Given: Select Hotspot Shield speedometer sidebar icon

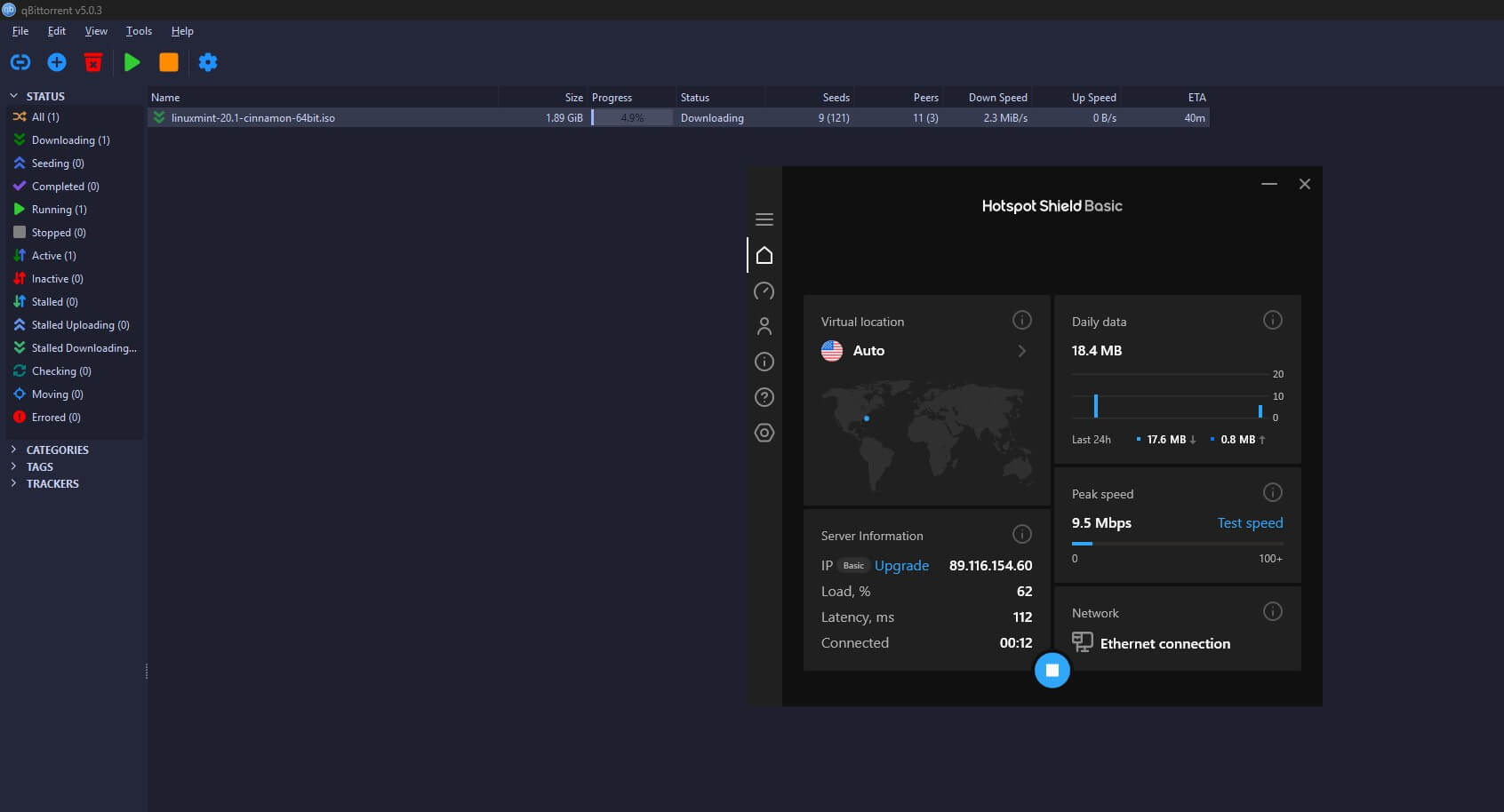Looking at the screenshot, I should pyautogui.click(x=764, y=291).
